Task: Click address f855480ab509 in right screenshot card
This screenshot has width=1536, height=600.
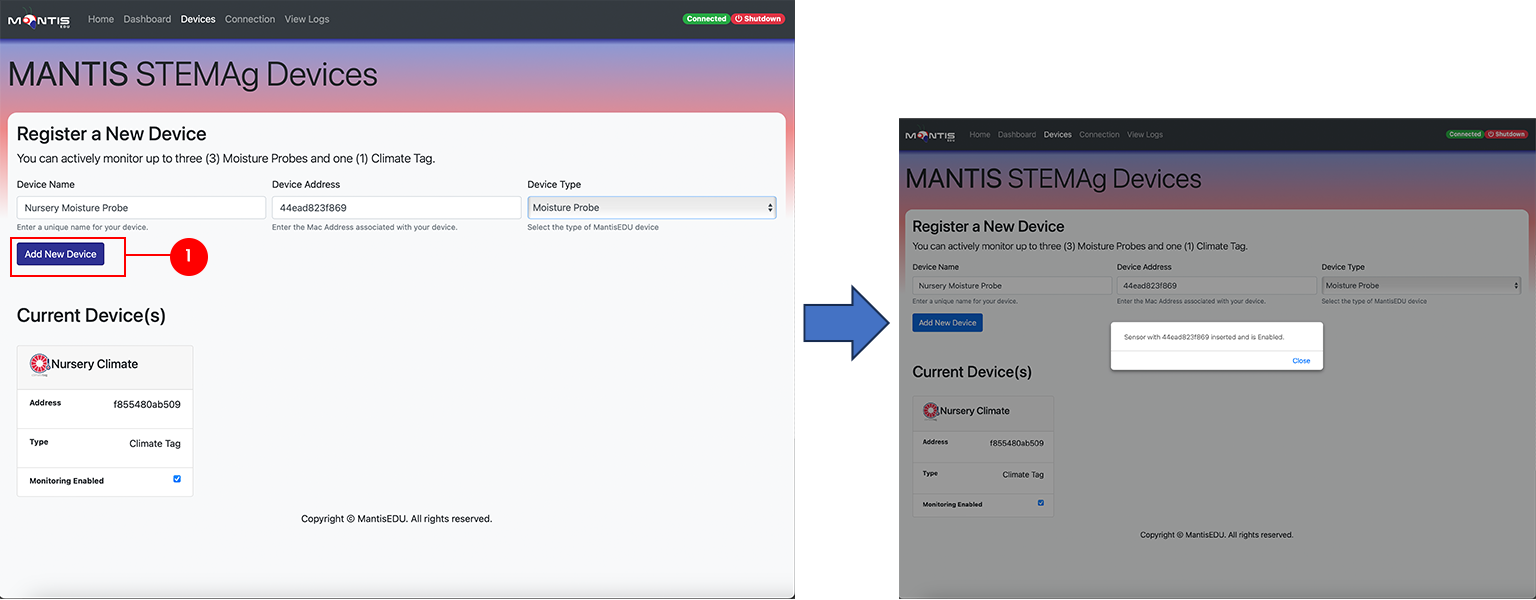Action: coord(1017,443)
